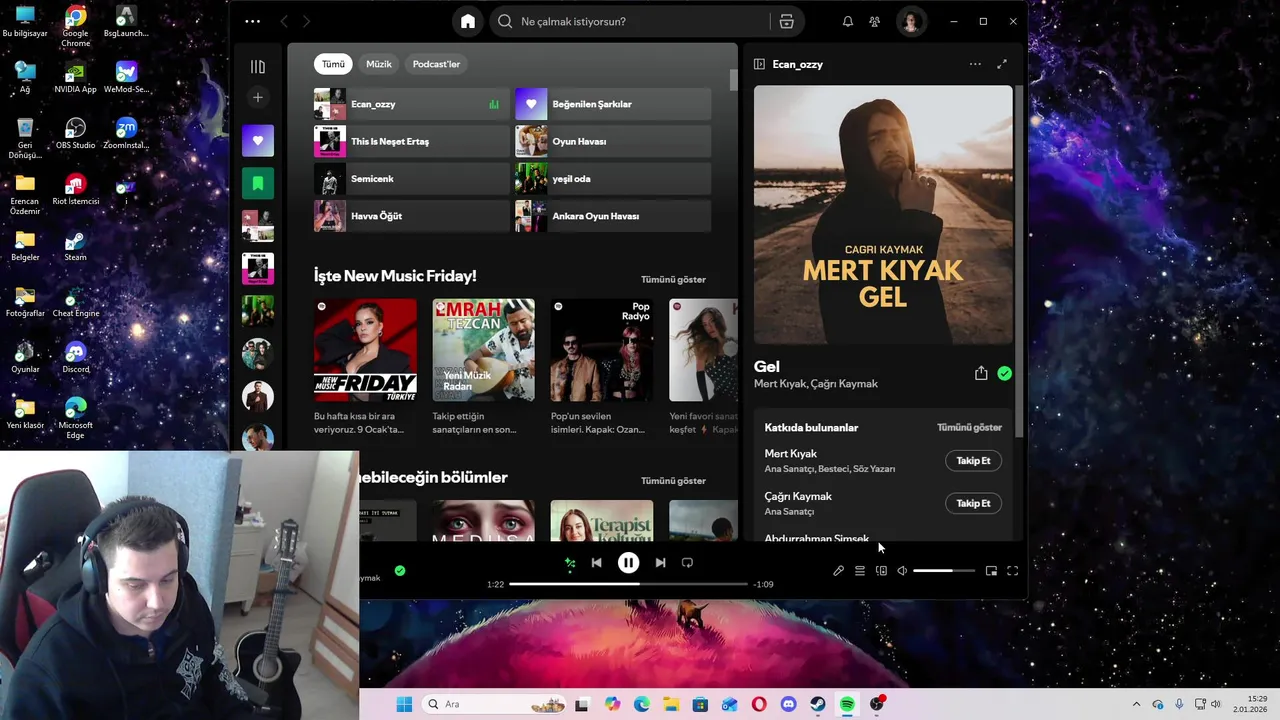Open Terapist Koltuğu episode thumbnail
1280x720 pixels.
pyautogui.click(x=602, y=521)
